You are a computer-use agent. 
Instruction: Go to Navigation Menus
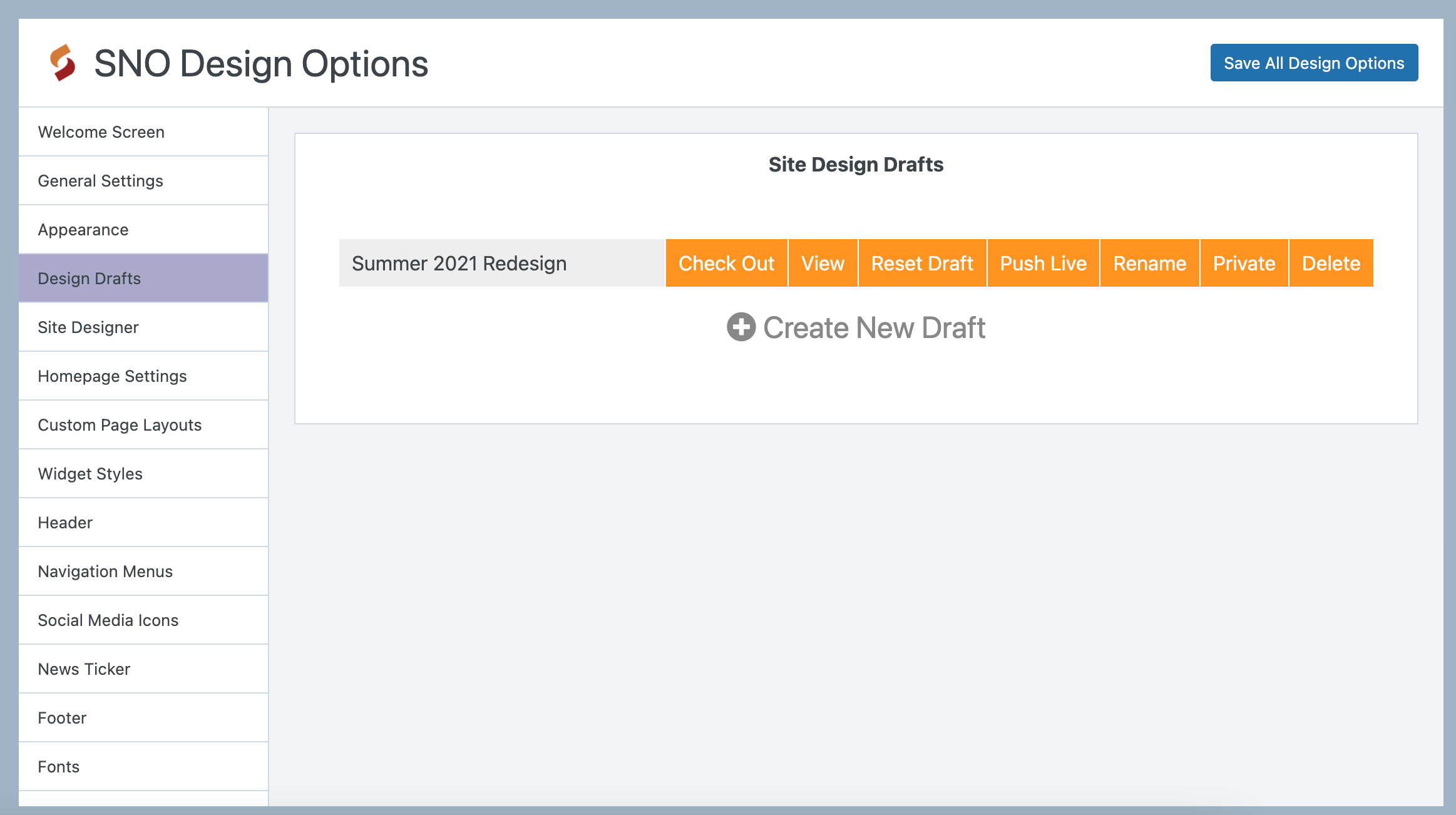coord(143,572)
